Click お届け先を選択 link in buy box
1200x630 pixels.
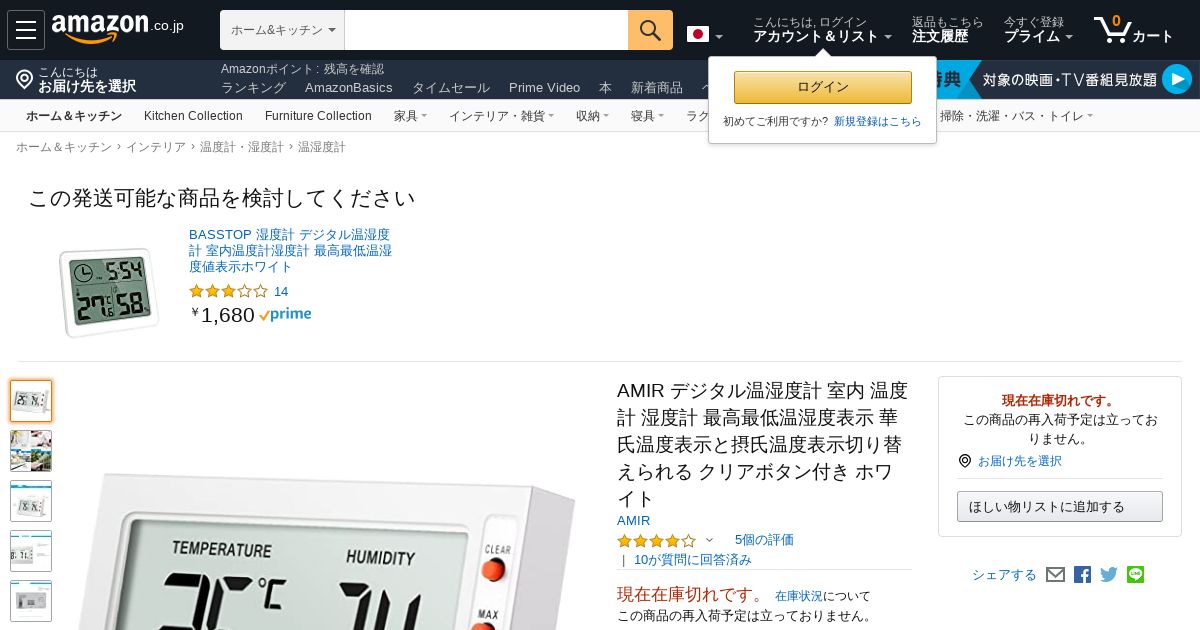pos(1019,461)
